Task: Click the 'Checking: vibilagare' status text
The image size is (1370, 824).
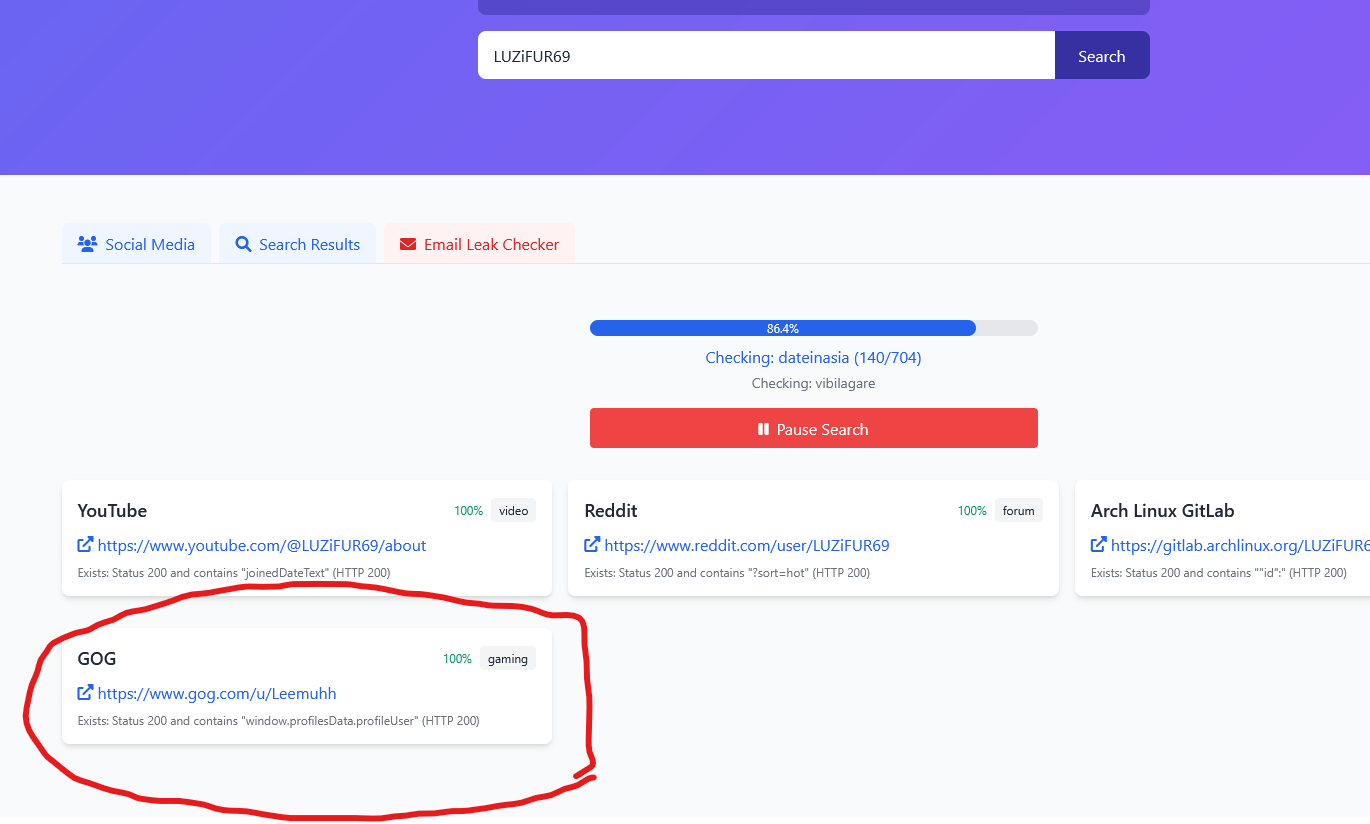Action: [x=814, y=383]
